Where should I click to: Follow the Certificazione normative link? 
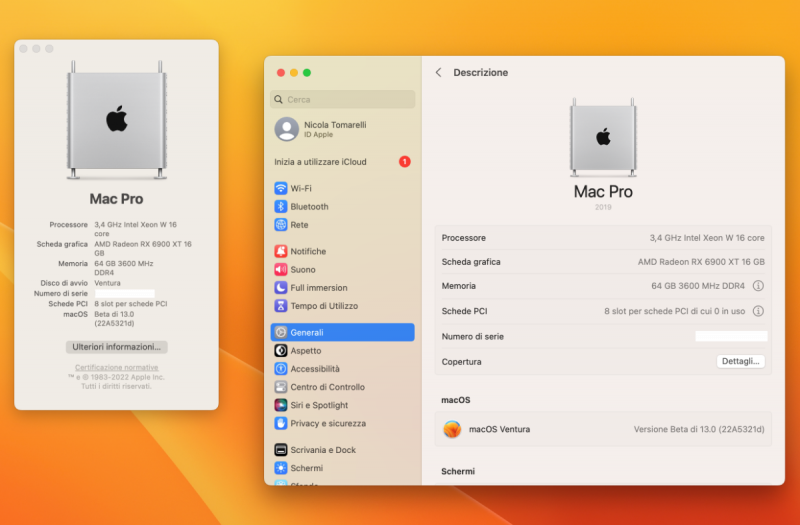click(x=116, y=367)
